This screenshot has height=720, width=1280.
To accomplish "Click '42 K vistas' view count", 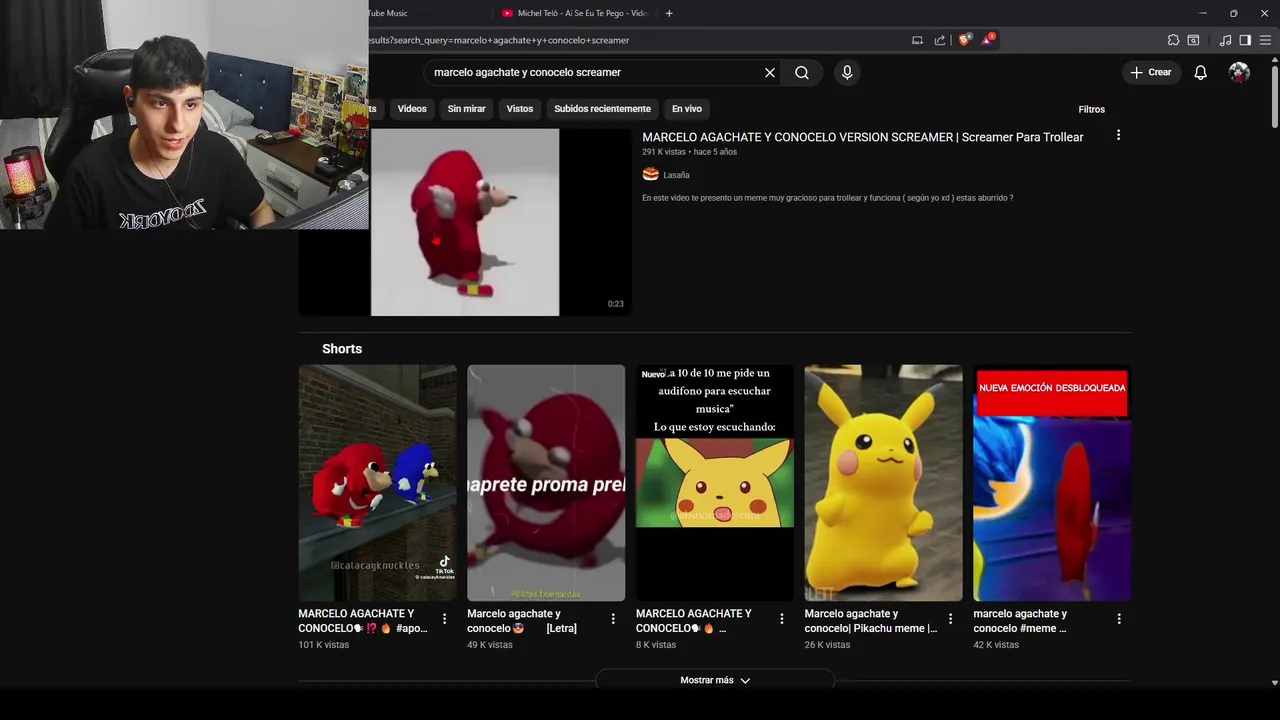I will [996, 645].
